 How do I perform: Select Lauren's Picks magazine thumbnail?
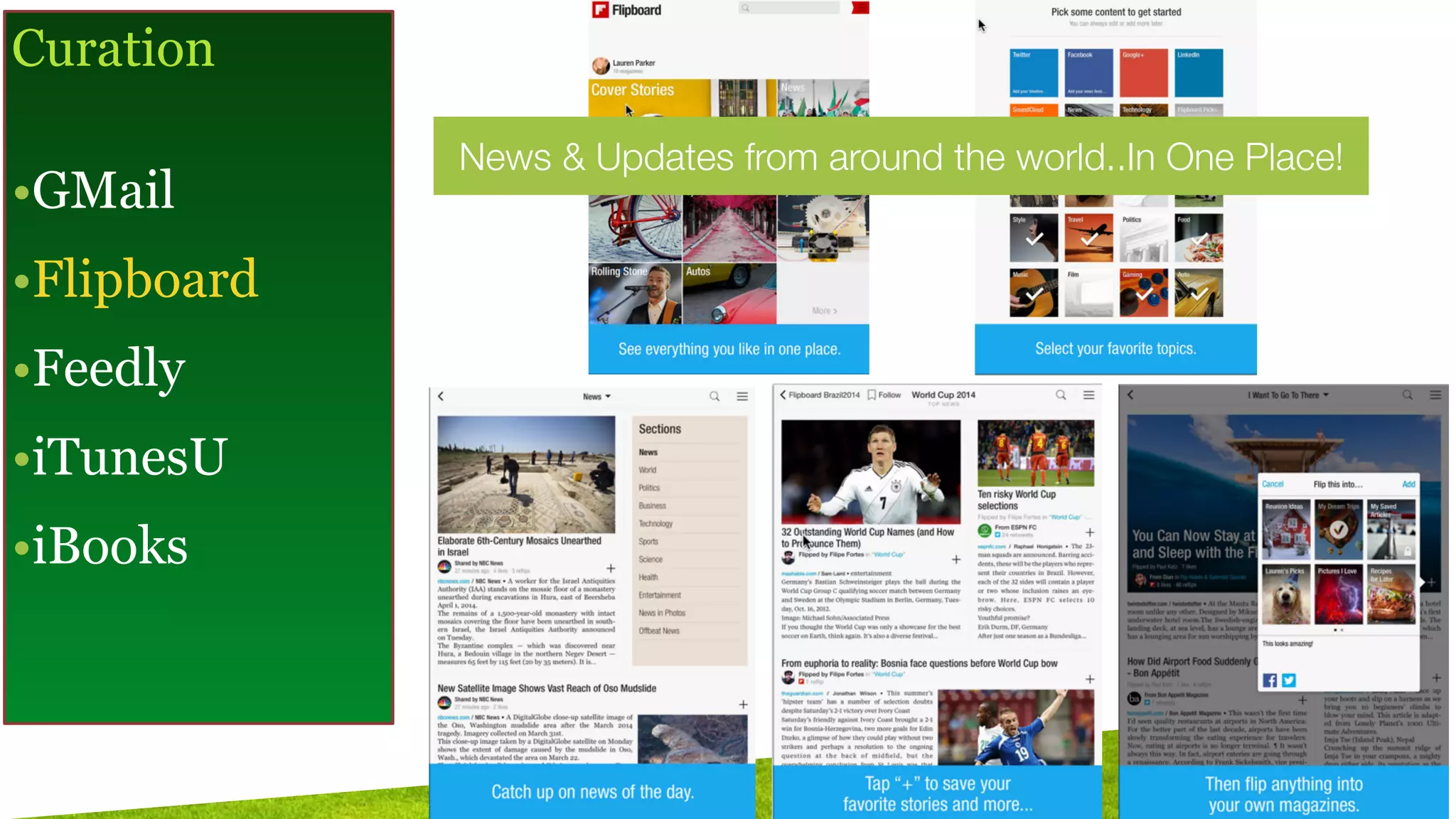1286,594
